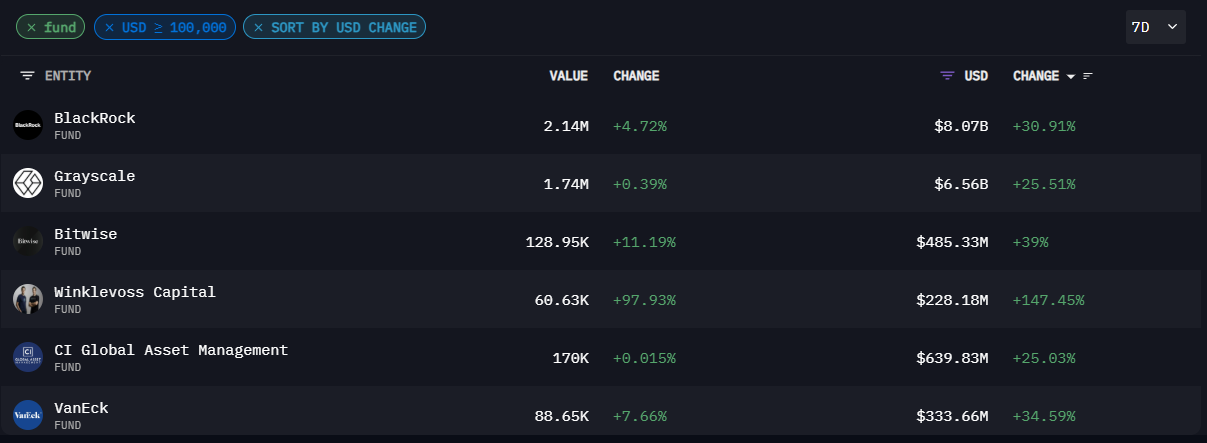Image resolution: width=1207 pixels, height=443 pixels.
Task: Click the BlackRock logo icon
Action: 28,125
